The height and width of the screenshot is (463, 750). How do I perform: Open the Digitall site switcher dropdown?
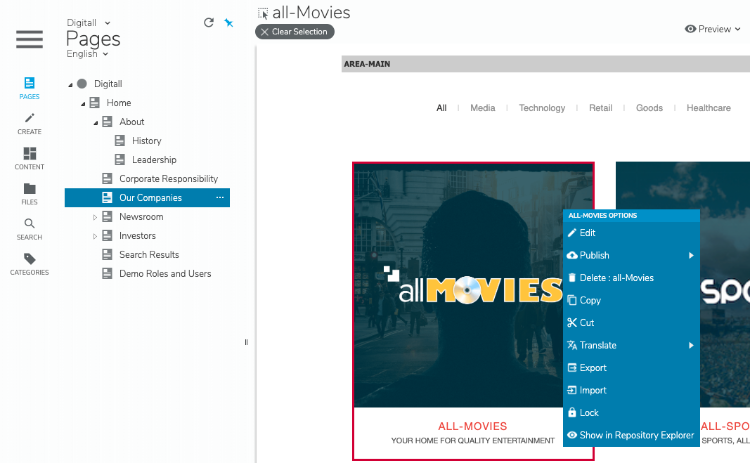[x=88, y=23]
